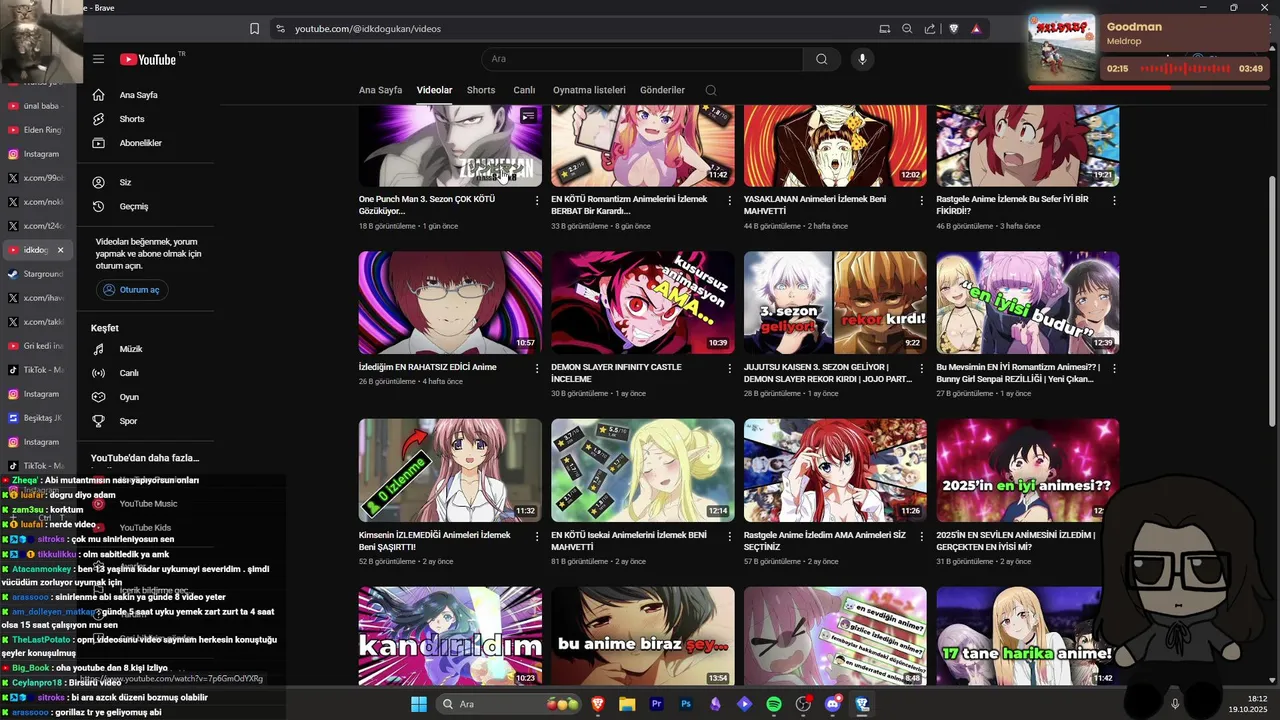Open the Beşiktaş JK vertical tab
Viewport: 1280px width, 720px height.
(x=36, y=418)
